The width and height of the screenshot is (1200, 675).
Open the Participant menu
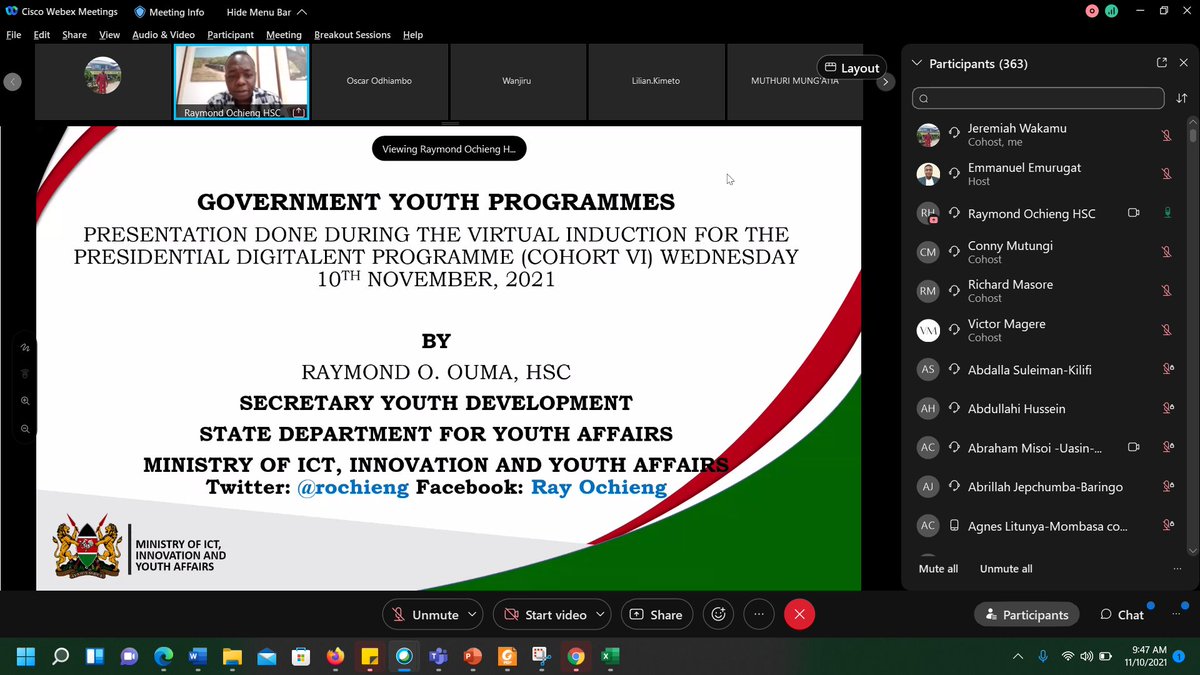click(x=230, y=34)
